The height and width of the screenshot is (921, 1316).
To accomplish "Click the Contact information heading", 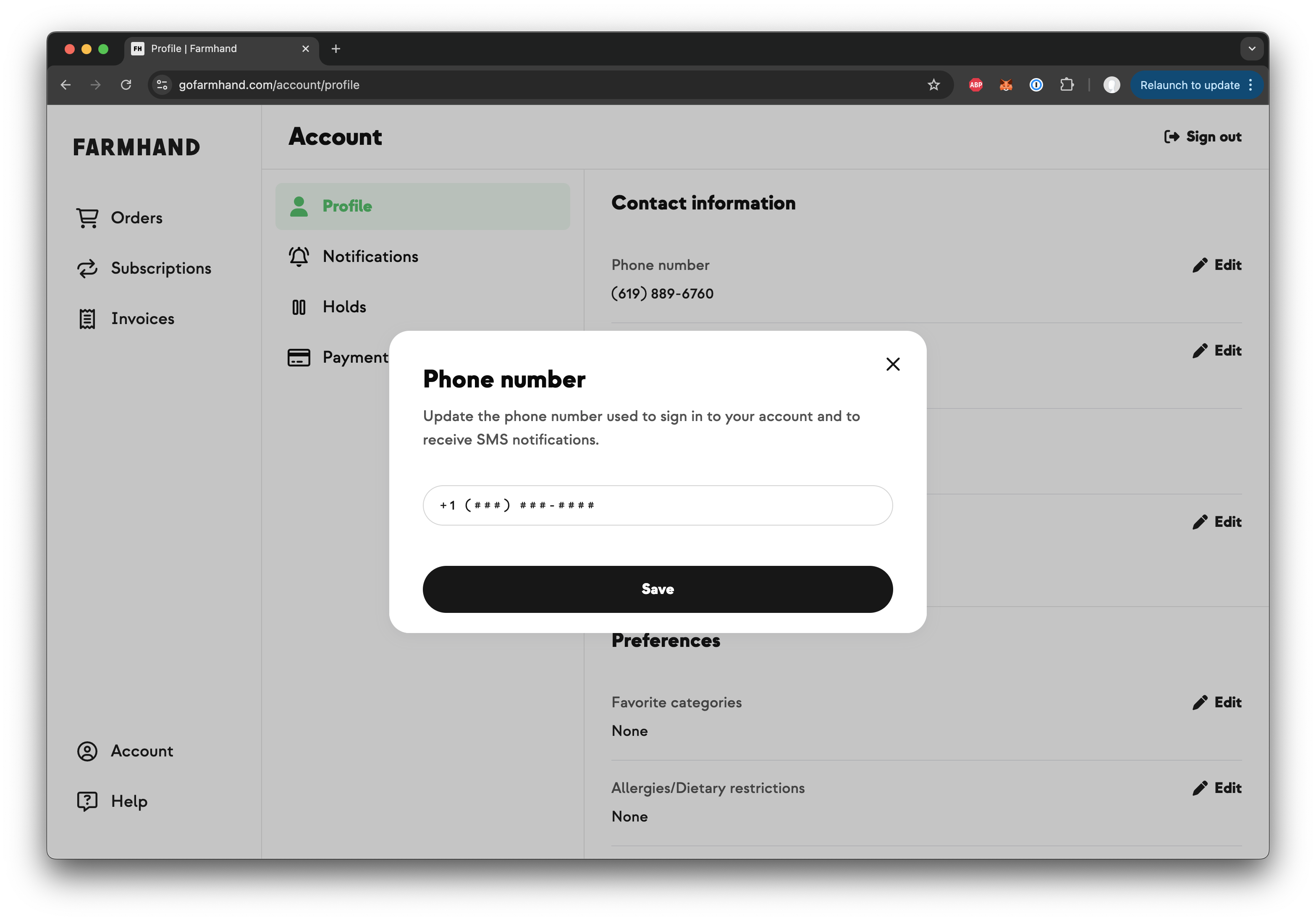I will [x=703, y=203].
